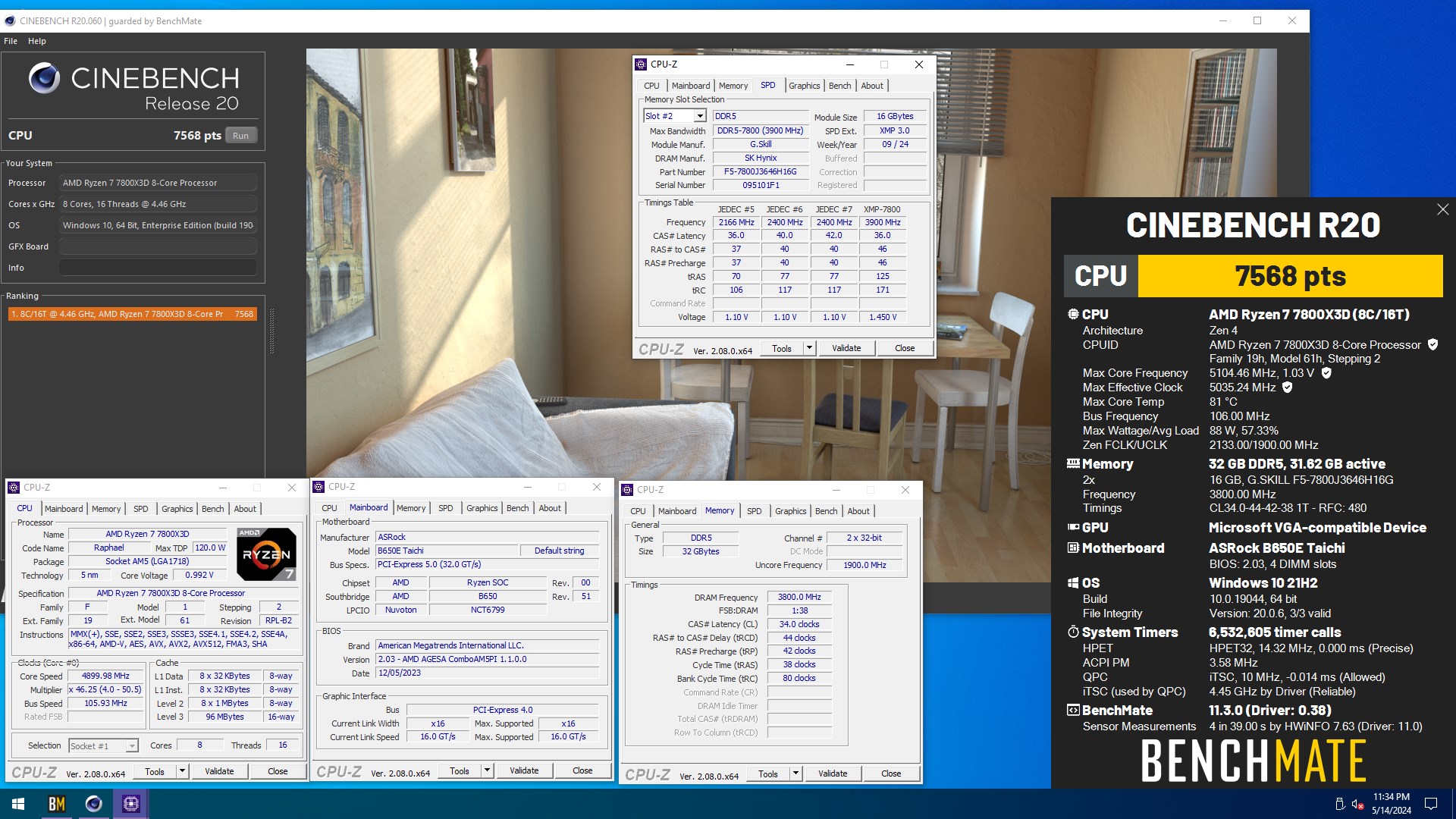Select Memory tab in CPU-Z CPU window
The height and width of the screenshot is (819, 1456).
[x=106, y=509]
